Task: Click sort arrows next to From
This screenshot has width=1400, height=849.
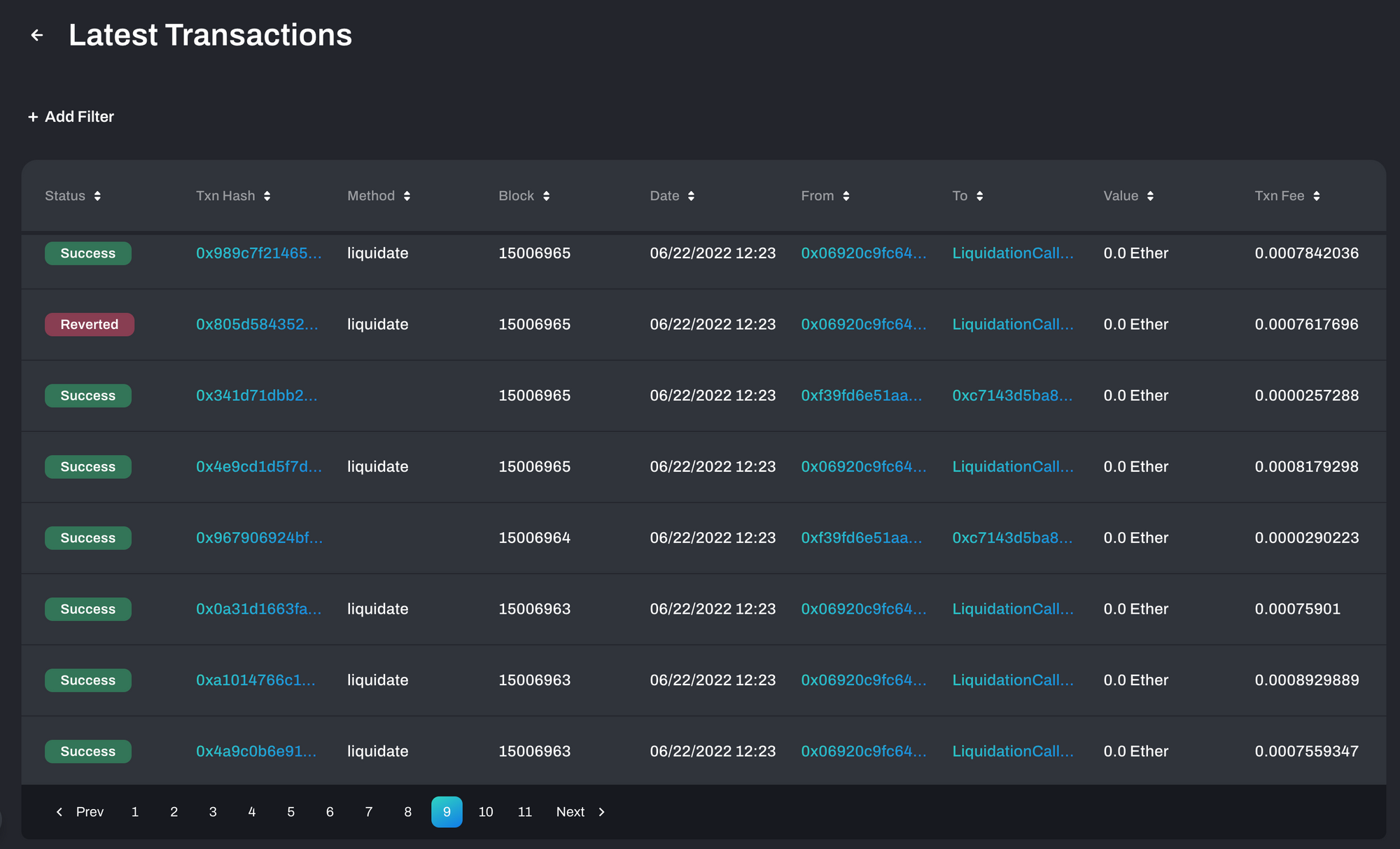Action: click(x=846, y=196)
